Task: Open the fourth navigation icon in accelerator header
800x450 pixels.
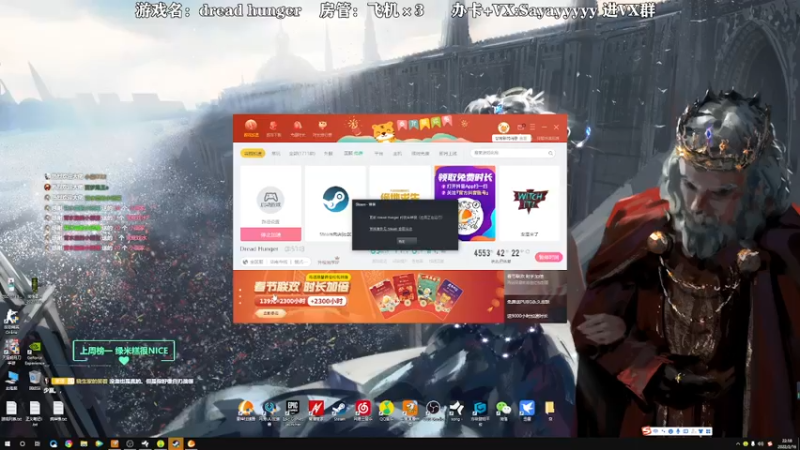Action: pyautogui.click(x=322, y=128)
